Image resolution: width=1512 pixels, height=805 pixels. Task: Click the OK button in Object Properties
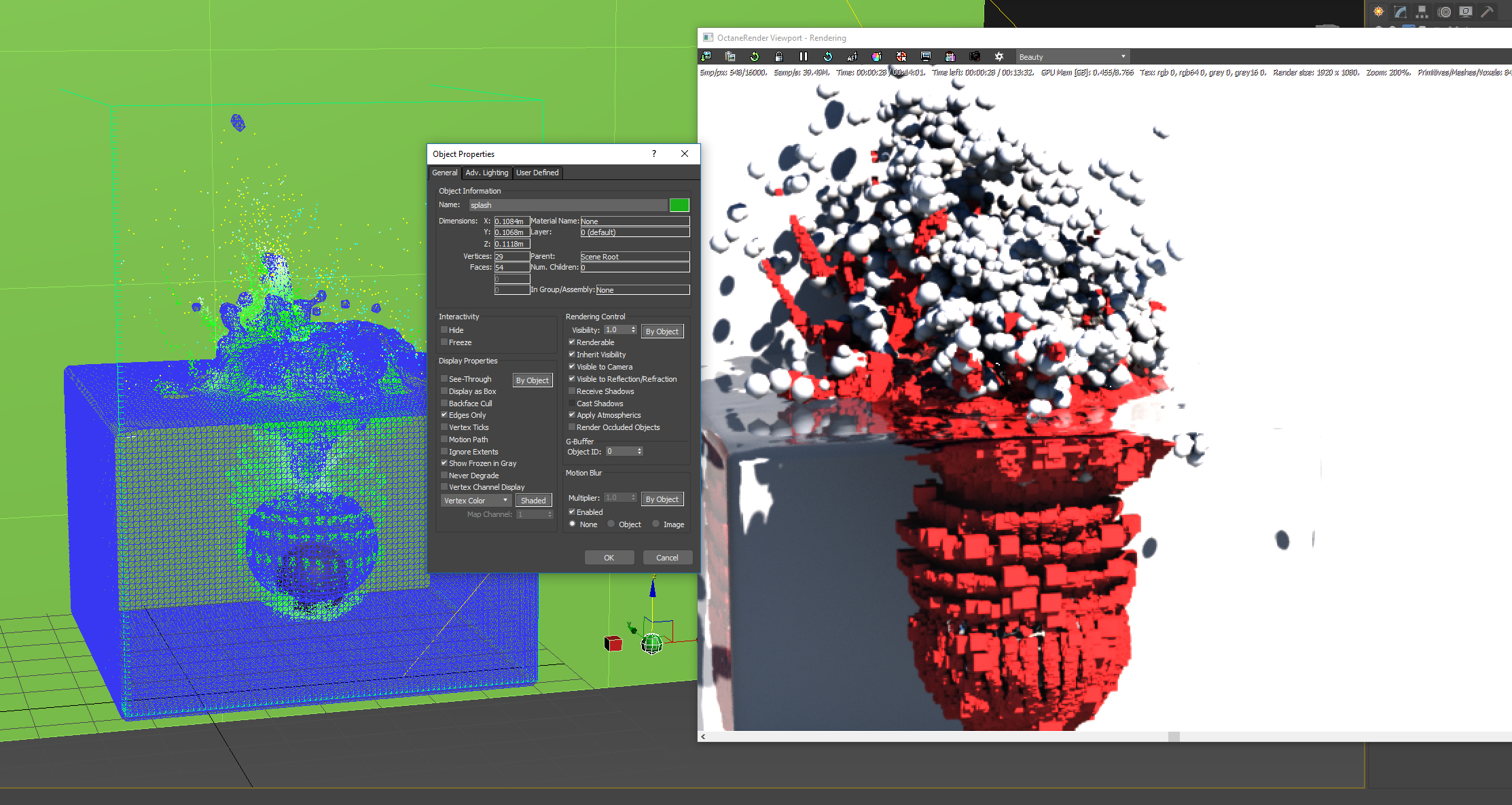609,558
